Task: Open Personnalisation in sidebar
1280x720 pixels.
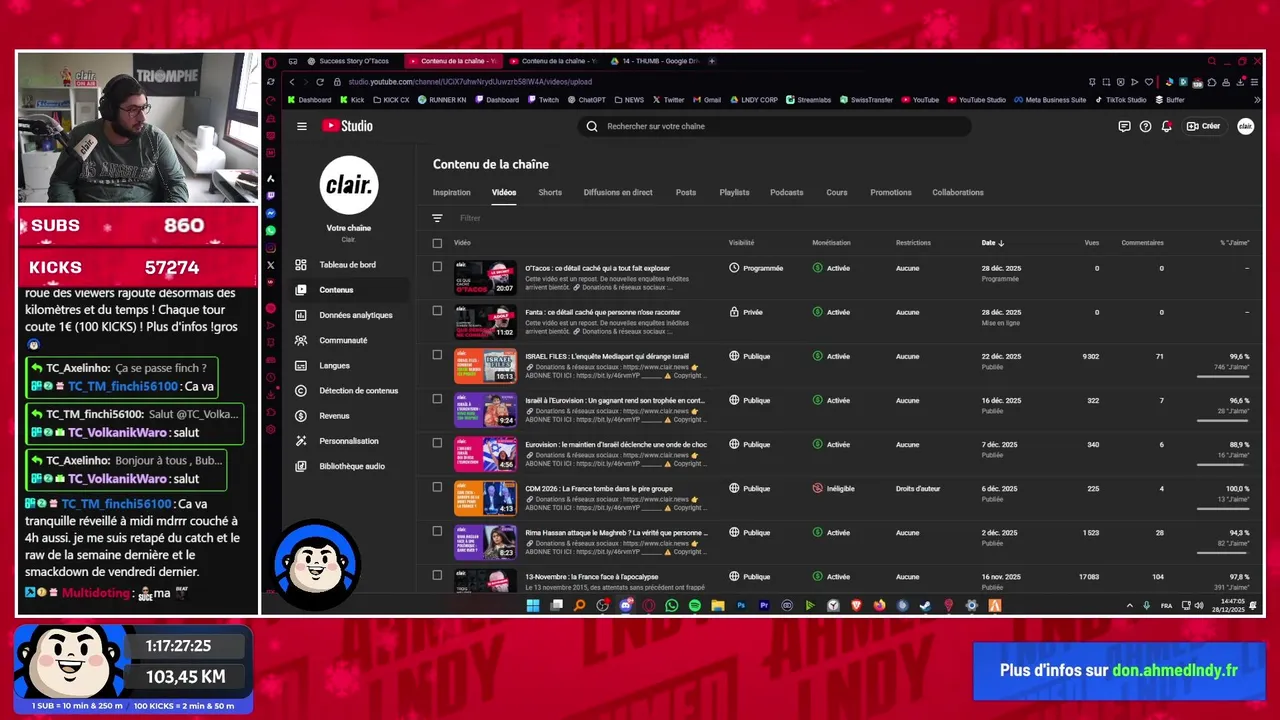Action: [x=348, y=441]
